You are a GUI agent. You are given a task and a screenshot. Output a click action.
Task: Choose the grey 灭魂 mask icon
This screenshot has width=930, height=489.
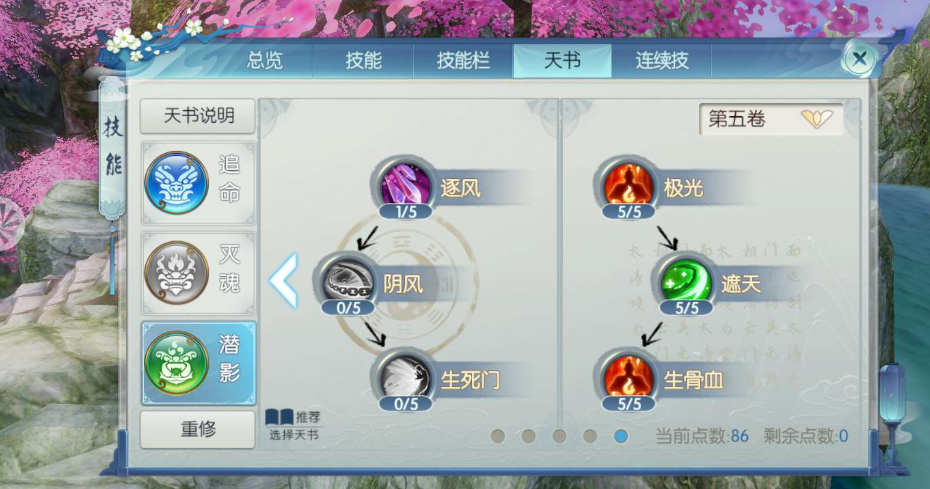(x=177, y=272)
